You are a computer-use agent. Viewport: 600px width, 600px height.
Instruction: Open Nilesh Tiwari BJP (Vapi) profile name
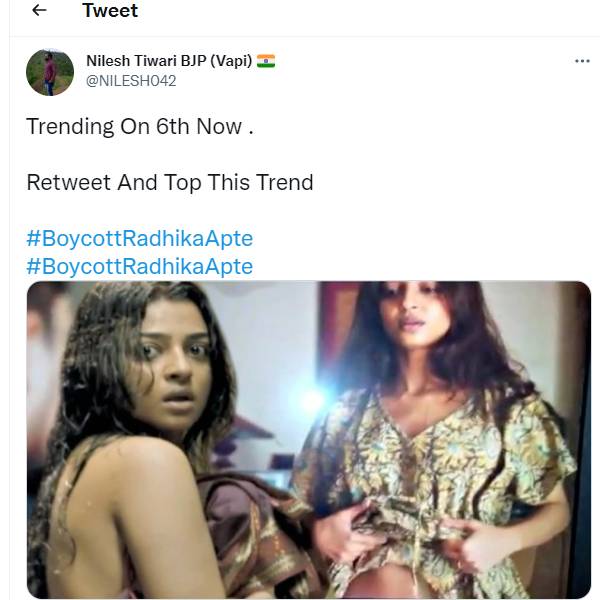(169, 61)
